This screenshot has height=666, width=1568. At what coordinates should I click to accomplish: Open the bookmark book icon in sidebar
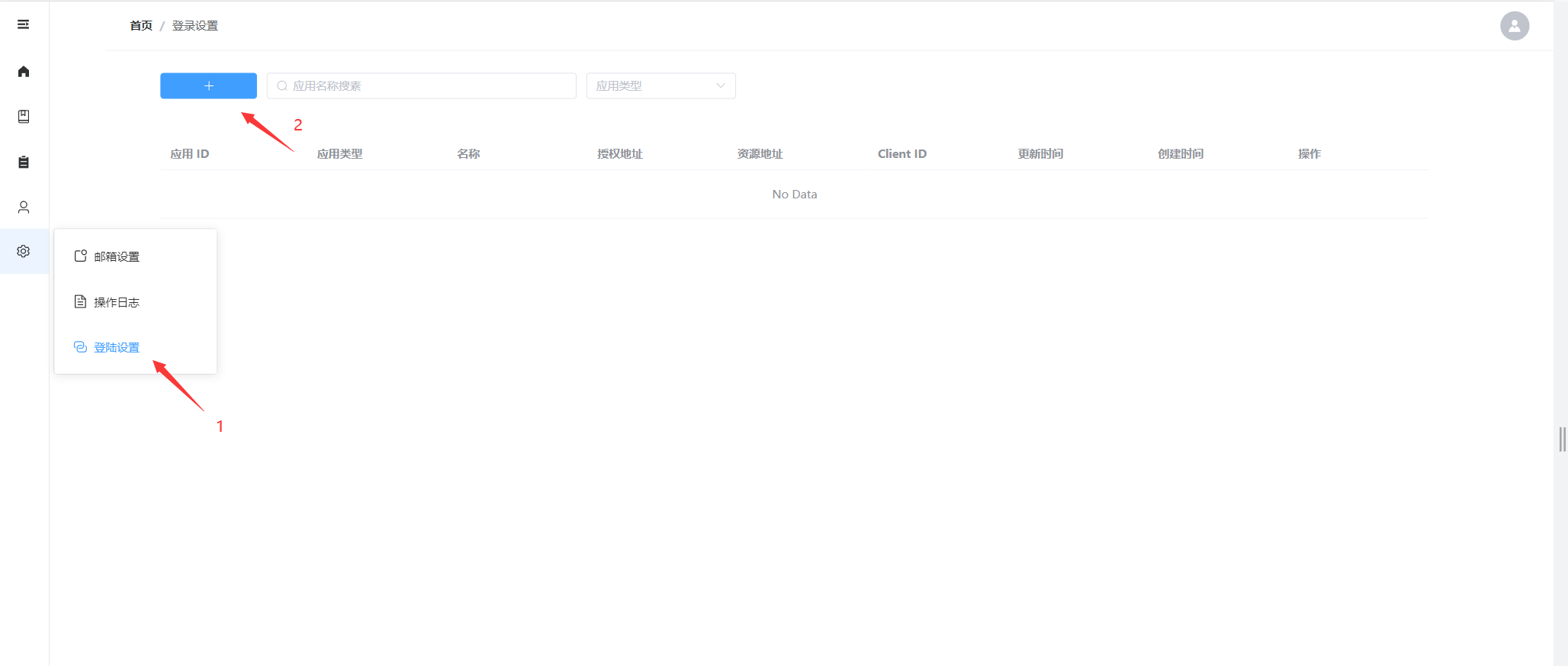(x=24, y=117)
